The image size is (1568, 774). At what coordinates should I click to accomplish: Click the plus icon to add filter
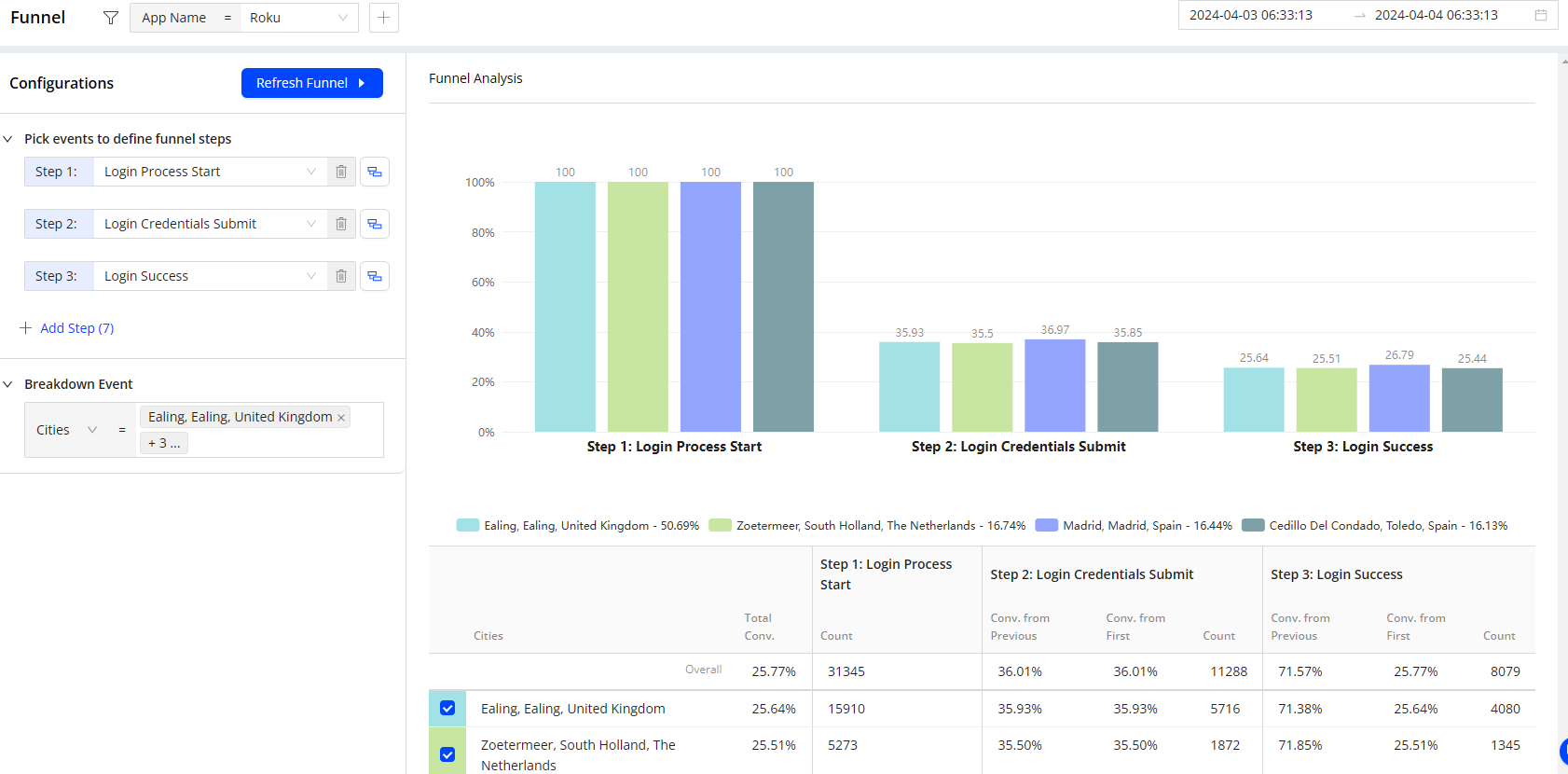coord(383,18)
